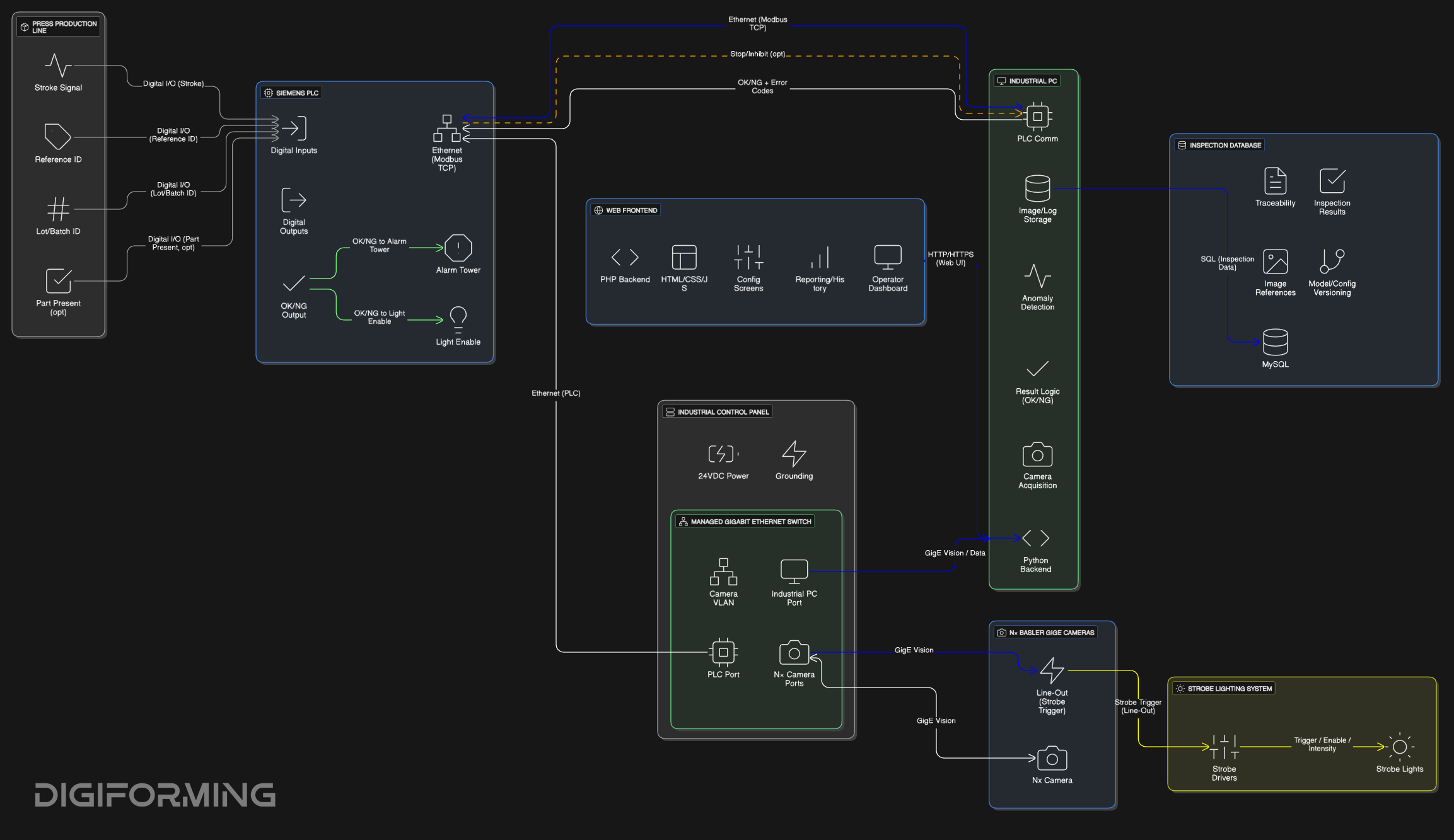Image resolution: width=1454 pixels, height=840 pixels.
Task: Click the Reporting/History bar chart icon
Action: [x=820, y=258]
